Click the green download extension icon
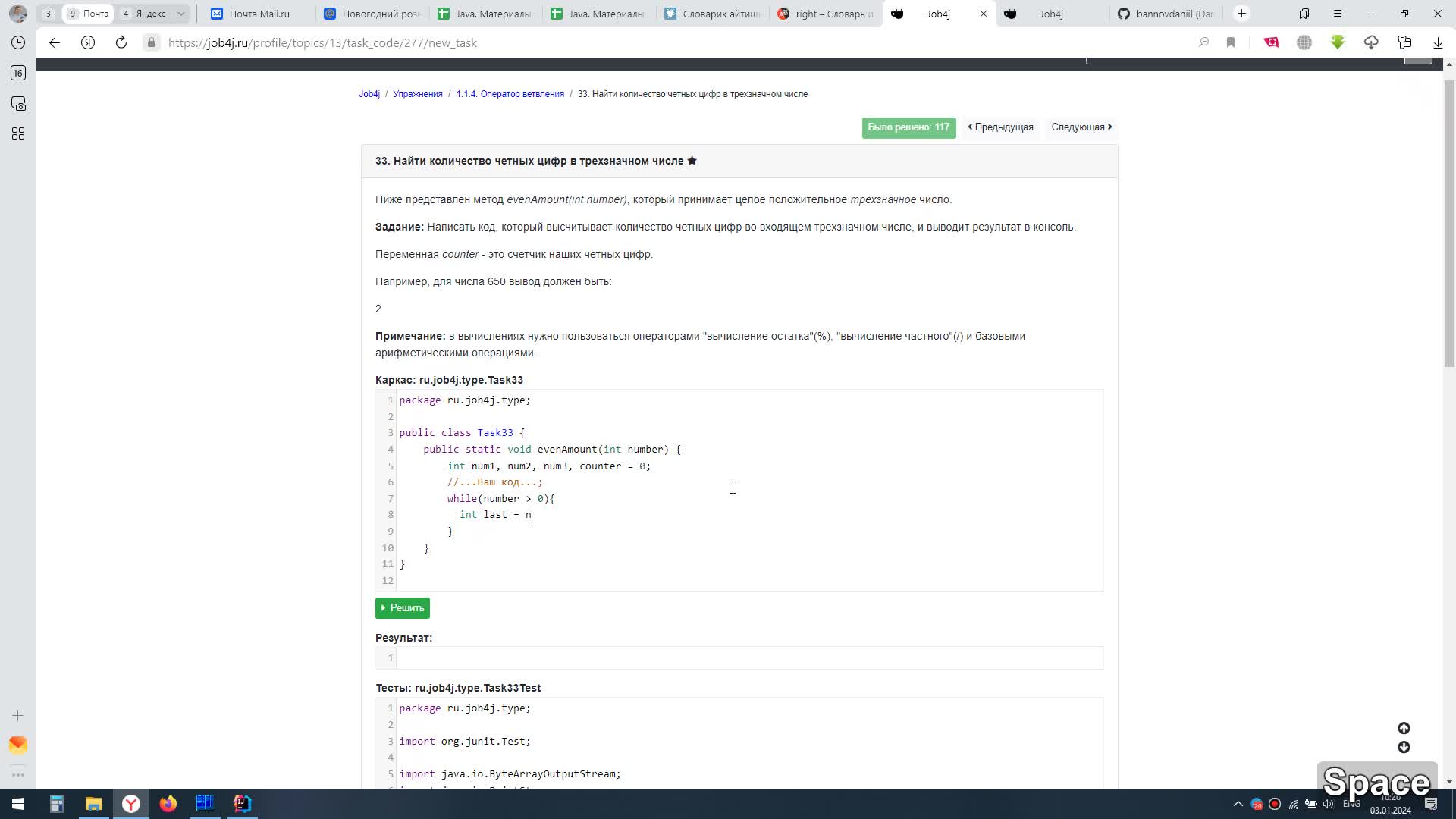Screen dimensions: 1456x819 (1338, 42)
